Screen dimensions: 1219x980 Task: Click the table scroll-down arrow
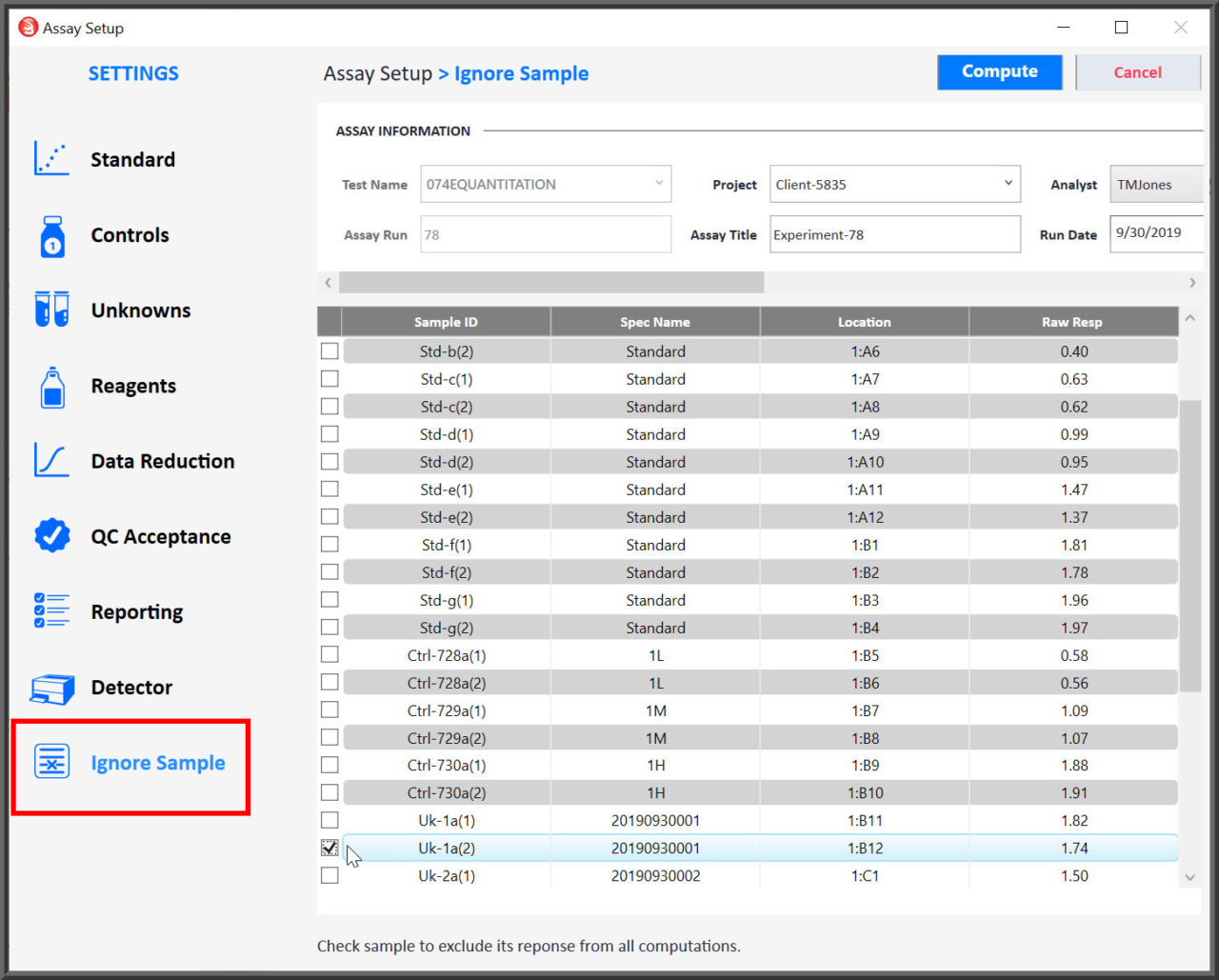pyautogui.click(x=1189, y=877)
